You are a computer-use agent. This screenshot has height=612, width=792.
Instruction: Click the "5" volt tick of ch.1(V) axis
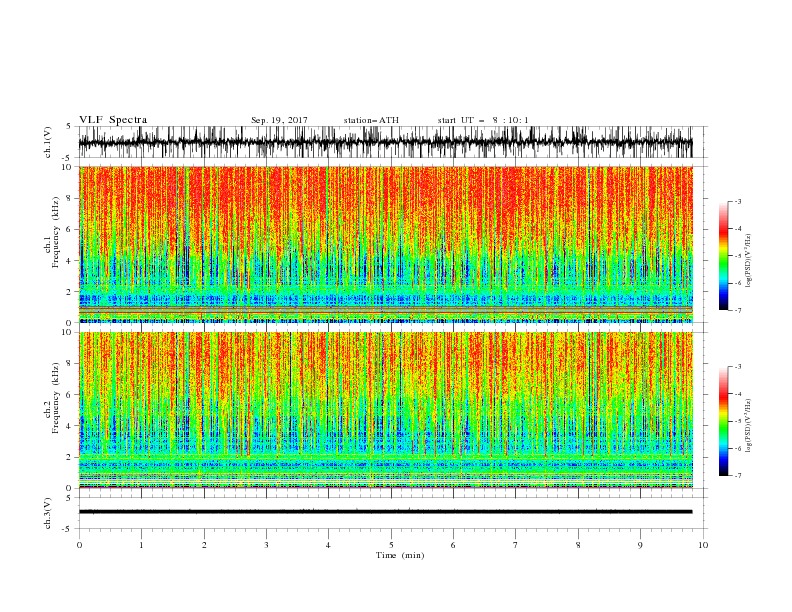pyautogui.click(x=69, y=127)
